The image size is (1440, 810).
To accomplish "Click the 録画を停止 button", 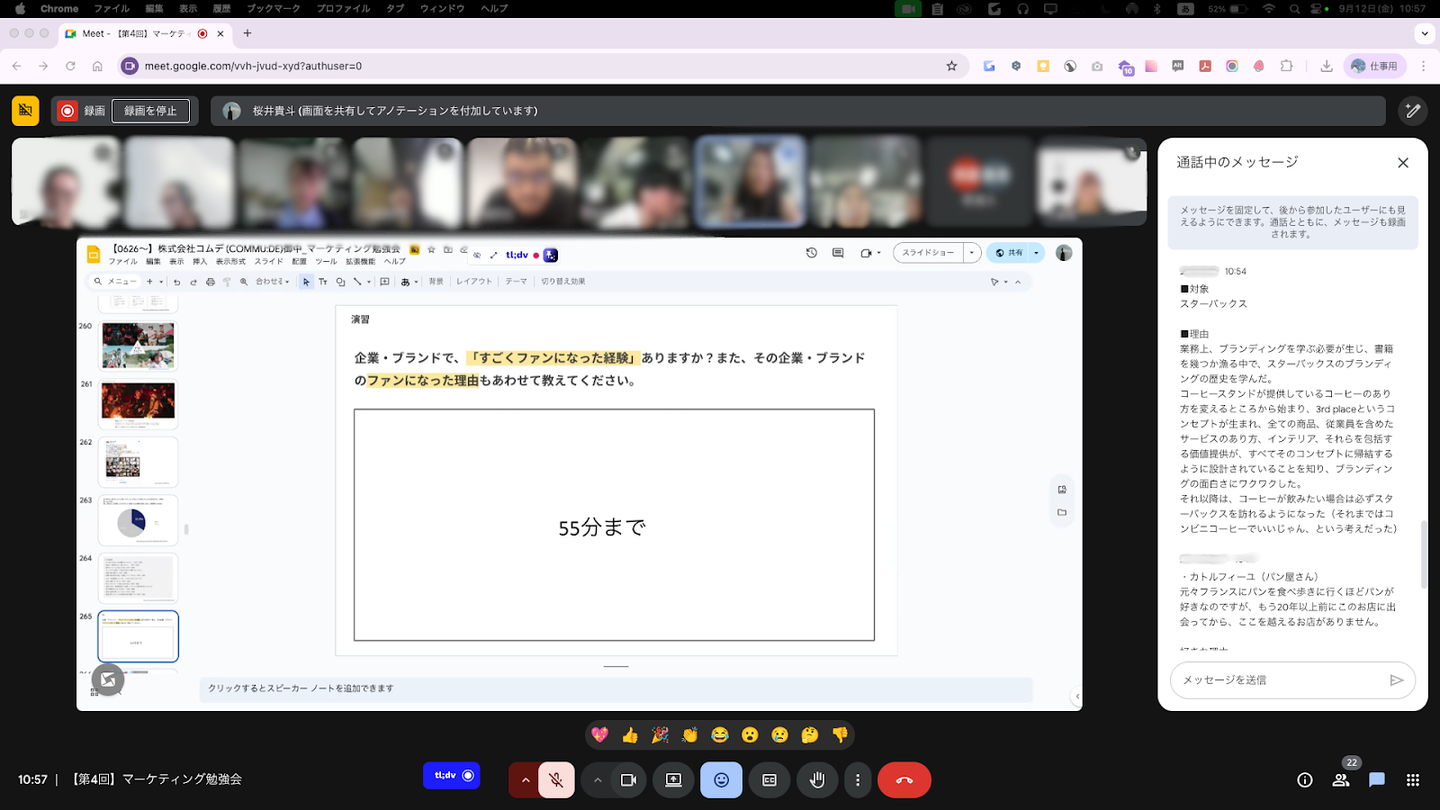I will [x=150, y=111].
